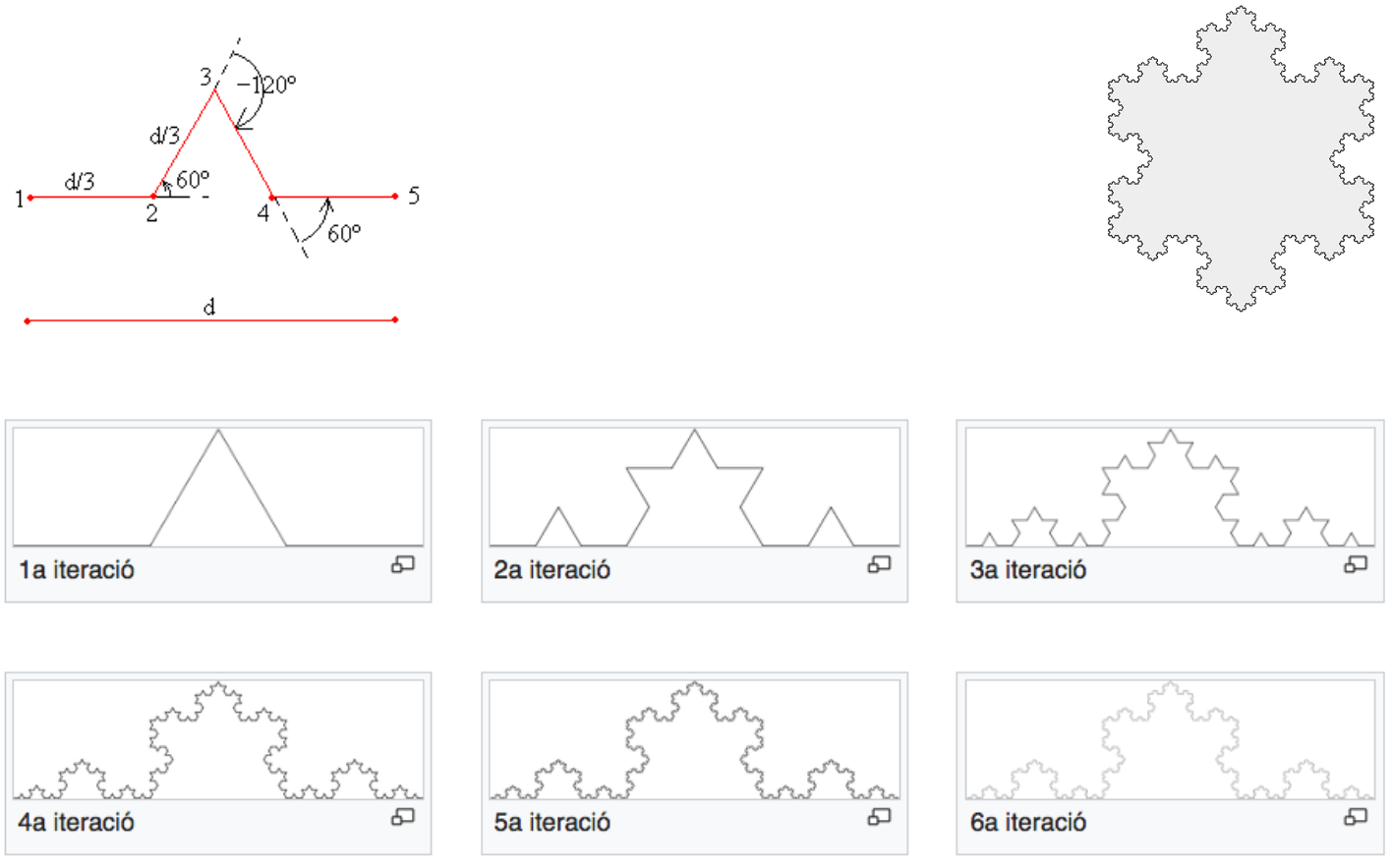The height and width of the screenshot is (868, 1392).
Task: Open the 5a iteració curve image
Action: [694, 739]
